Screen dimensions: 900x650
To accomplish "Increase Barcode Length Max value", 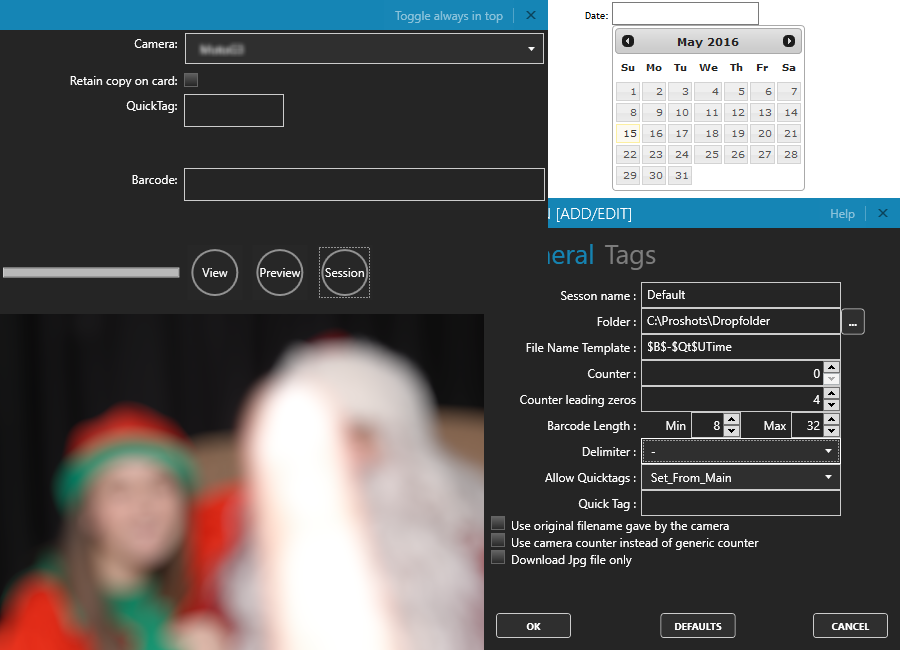I will (x=831, y=420).
